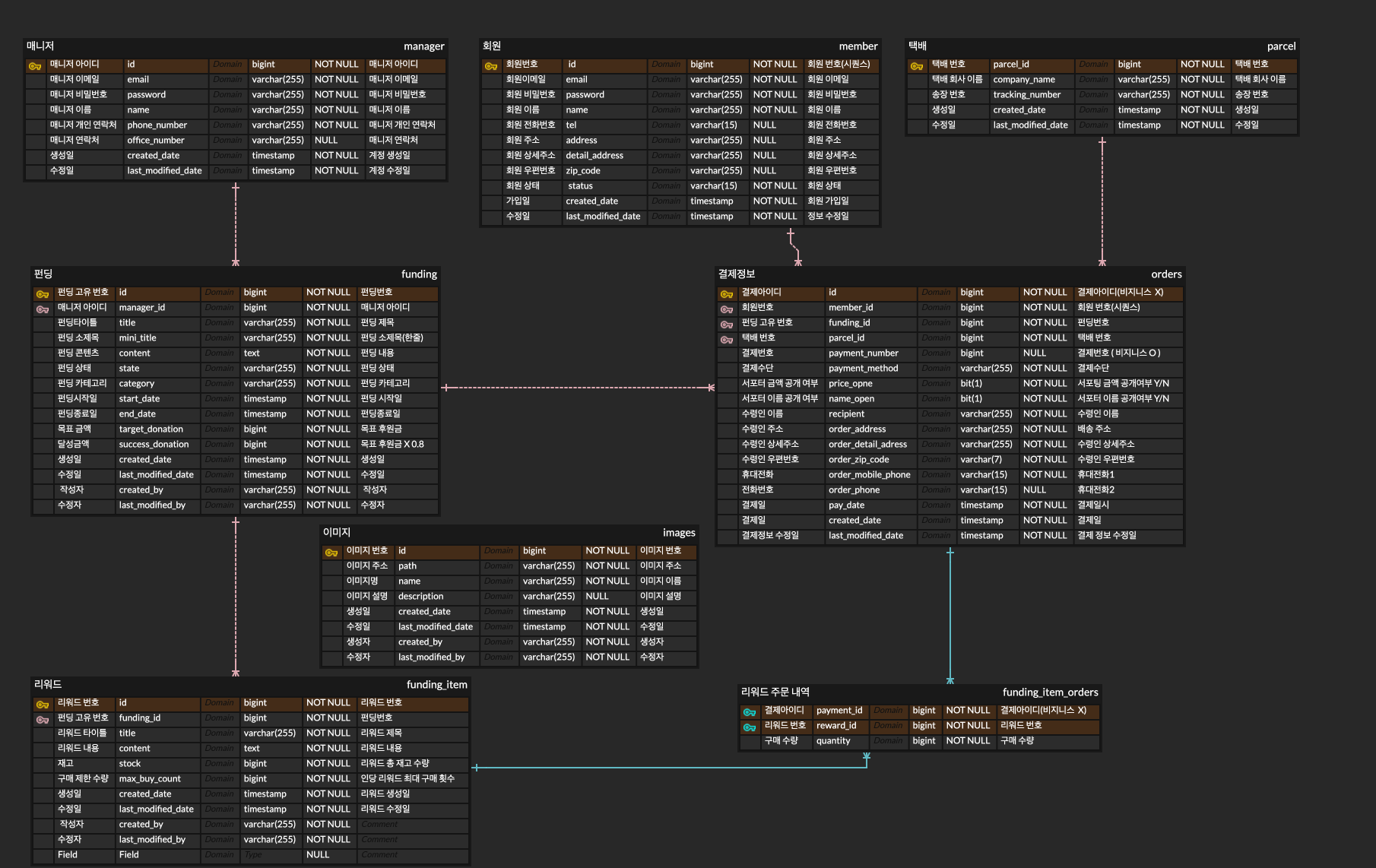Click the primary key icon beside 택배 번호 in parcel

[x=917, y=66]
